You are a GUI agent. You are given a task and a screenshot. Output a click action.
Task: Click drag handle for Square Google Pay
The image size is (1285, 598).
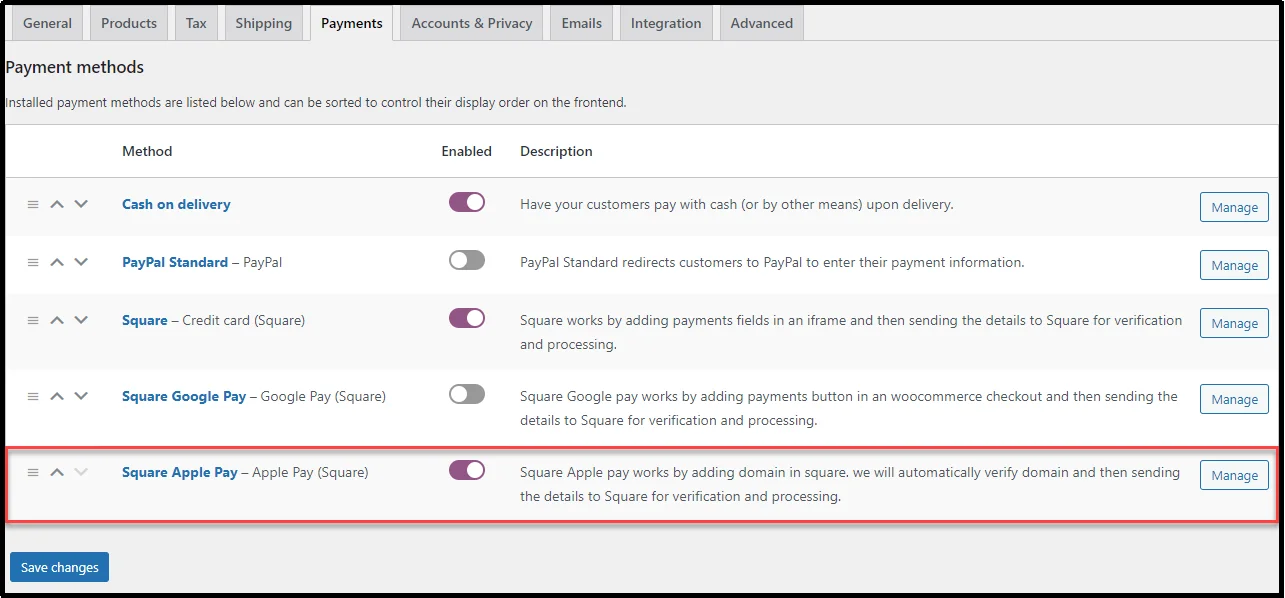pyautogui.click(x=33, y=396)
